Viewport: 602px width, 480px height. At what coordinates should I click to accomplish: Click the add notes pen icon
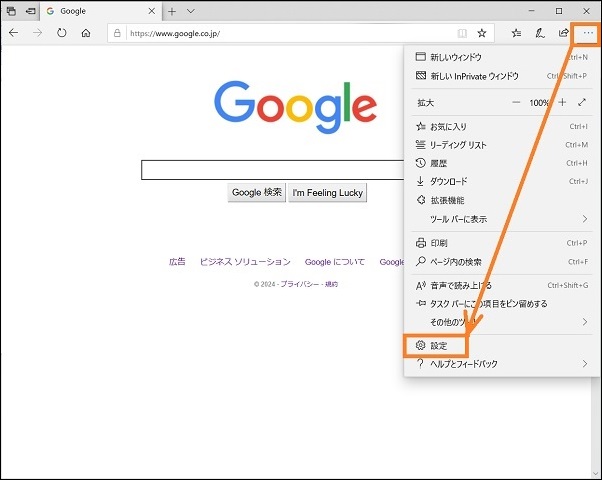click(x=540, y=32)
